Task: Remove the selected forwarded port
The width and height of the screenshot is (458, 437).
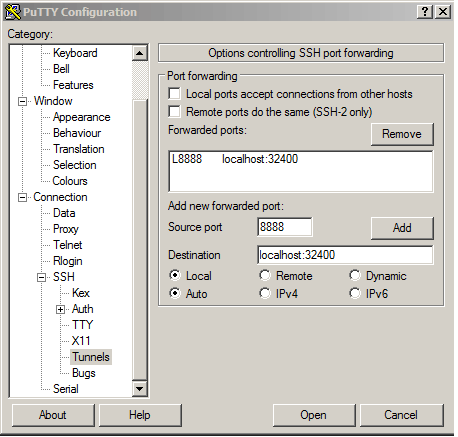Action: click(x=402, y=134)
